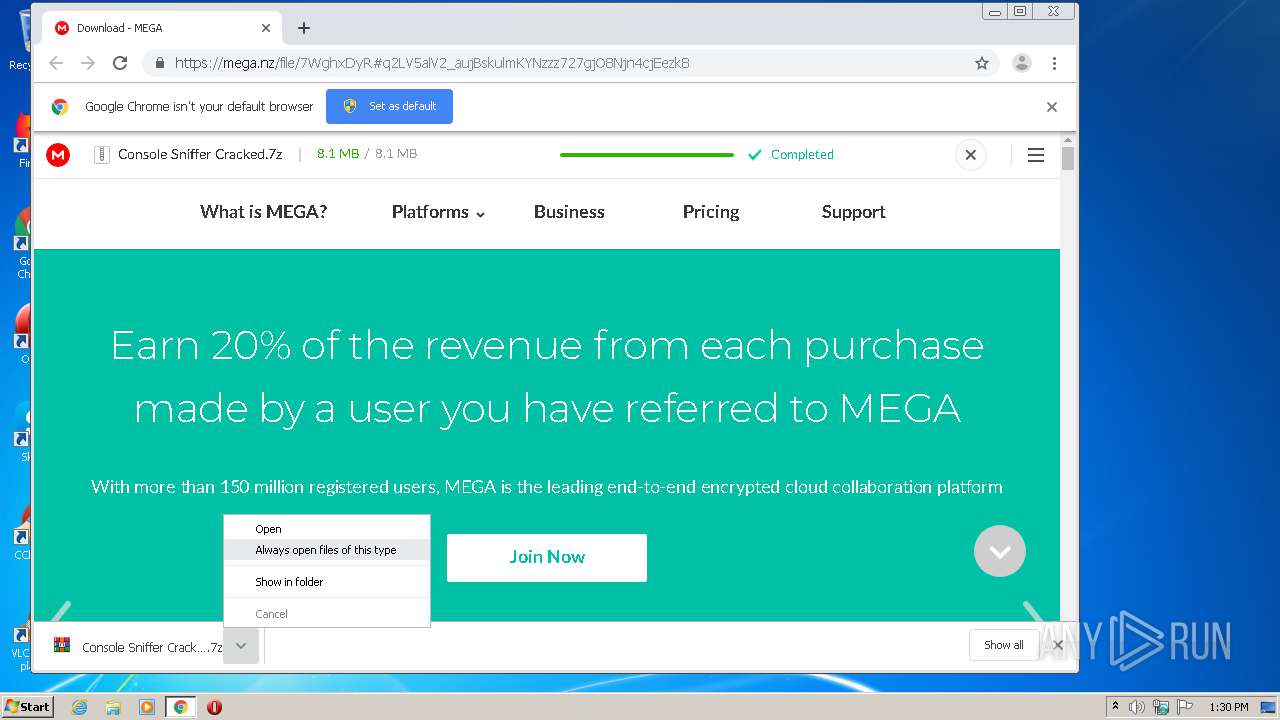Screen dimensions: 1280x720
Task: Select Show in folder
Action: pos(327,582)
